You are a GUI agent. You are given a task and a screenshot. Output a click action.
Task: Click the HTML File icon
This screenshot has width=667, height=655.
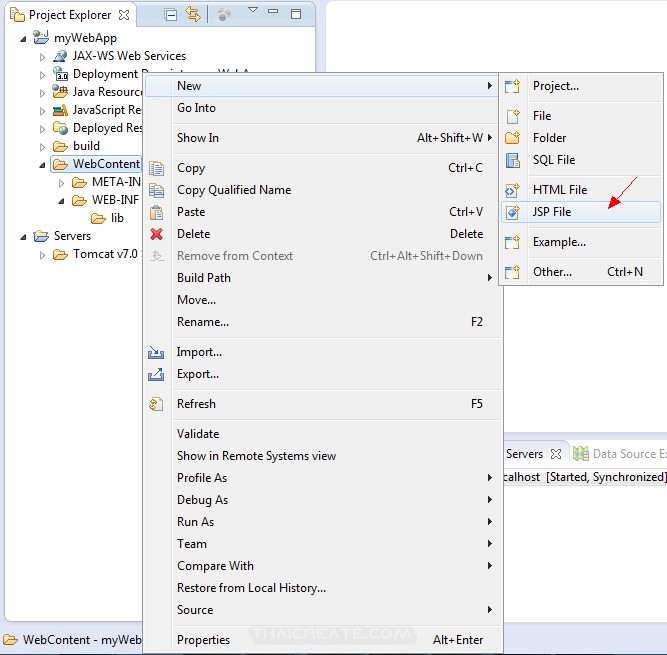click(513, 190)
